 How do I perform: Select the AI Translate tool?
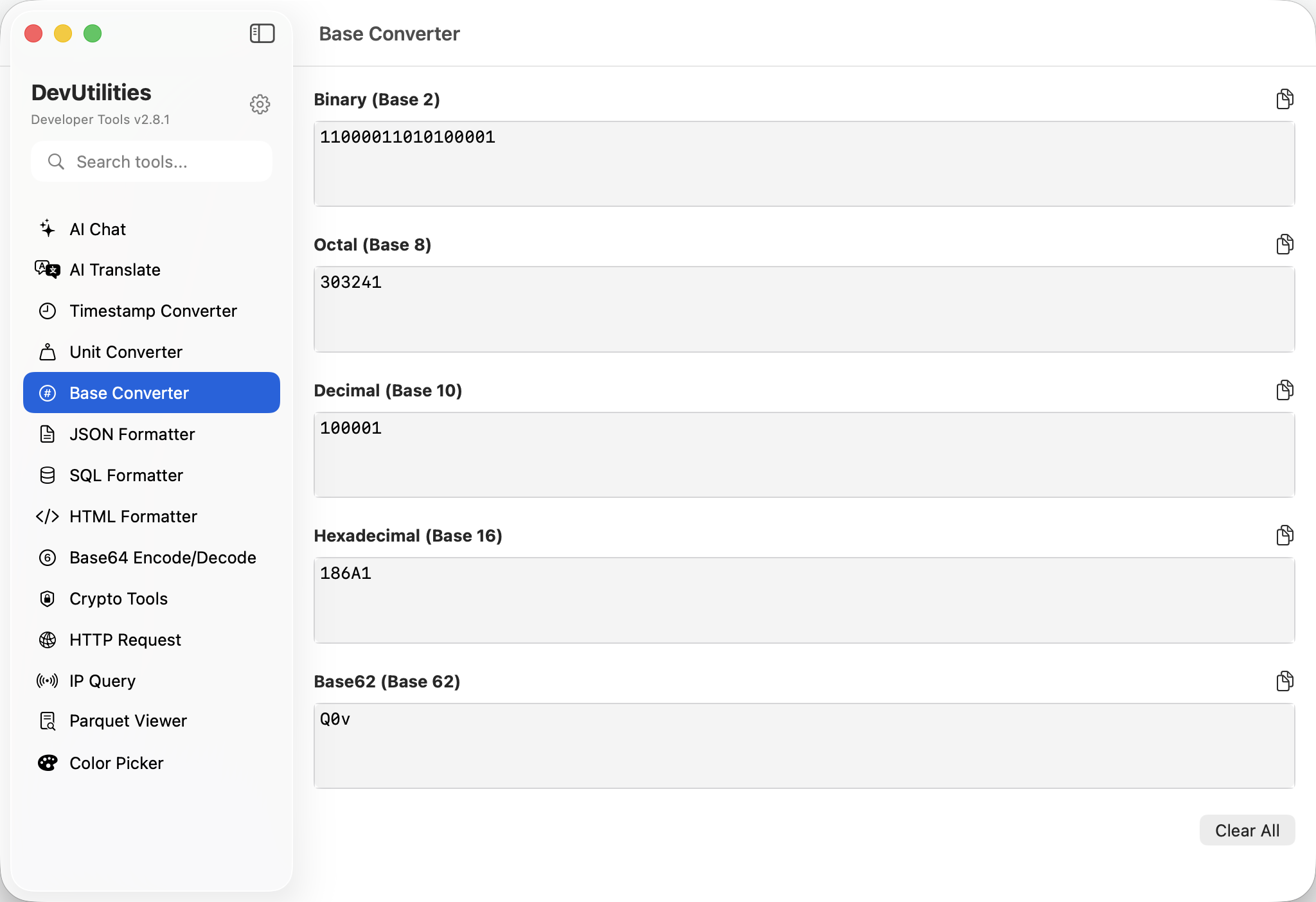click(x=115, y=270)
